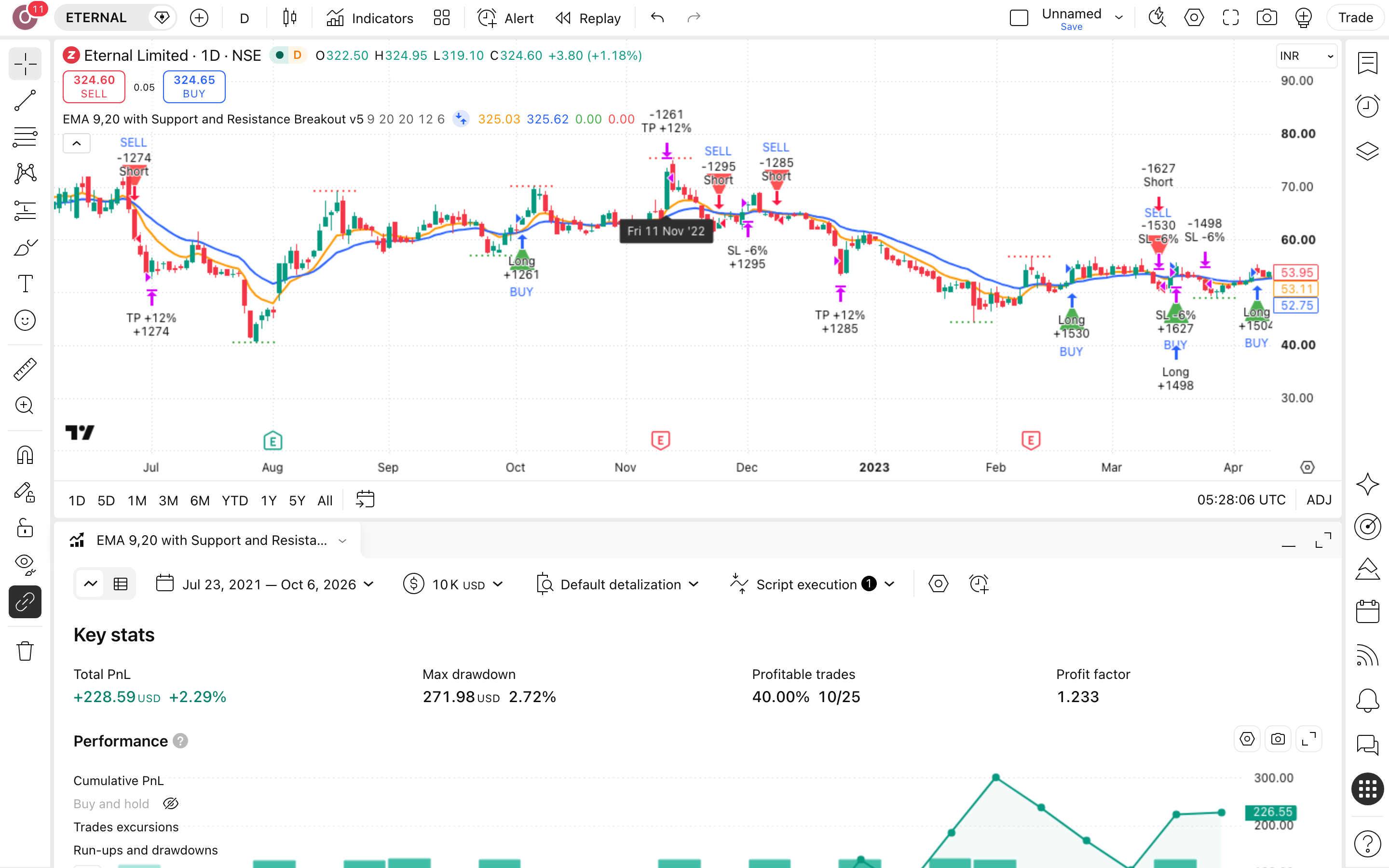Switch to the 5Y time range

pos(297,501)
